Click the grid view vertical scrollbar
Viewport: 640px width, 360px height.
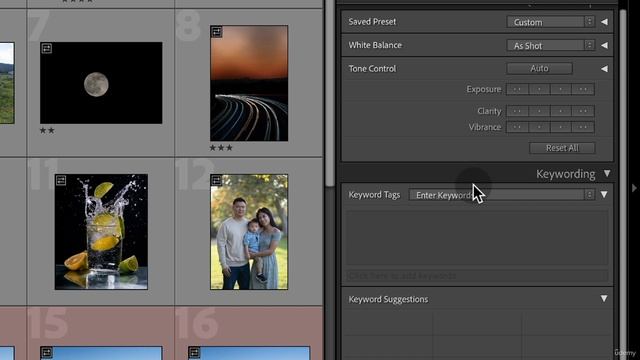pyautogui.click(x=330, y=93)
